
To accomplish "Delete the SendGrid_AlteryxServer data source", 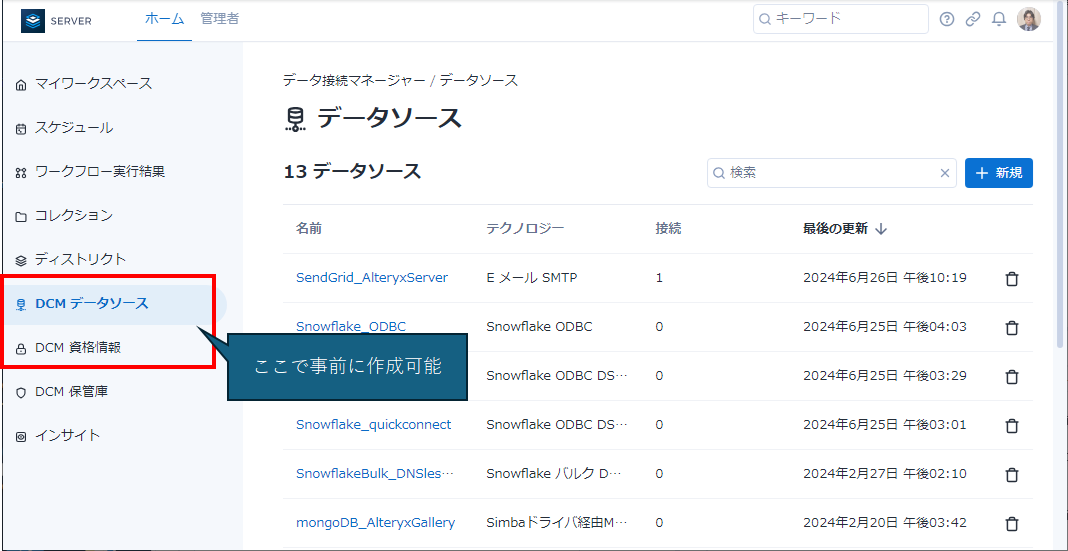I will (1011, 279).
